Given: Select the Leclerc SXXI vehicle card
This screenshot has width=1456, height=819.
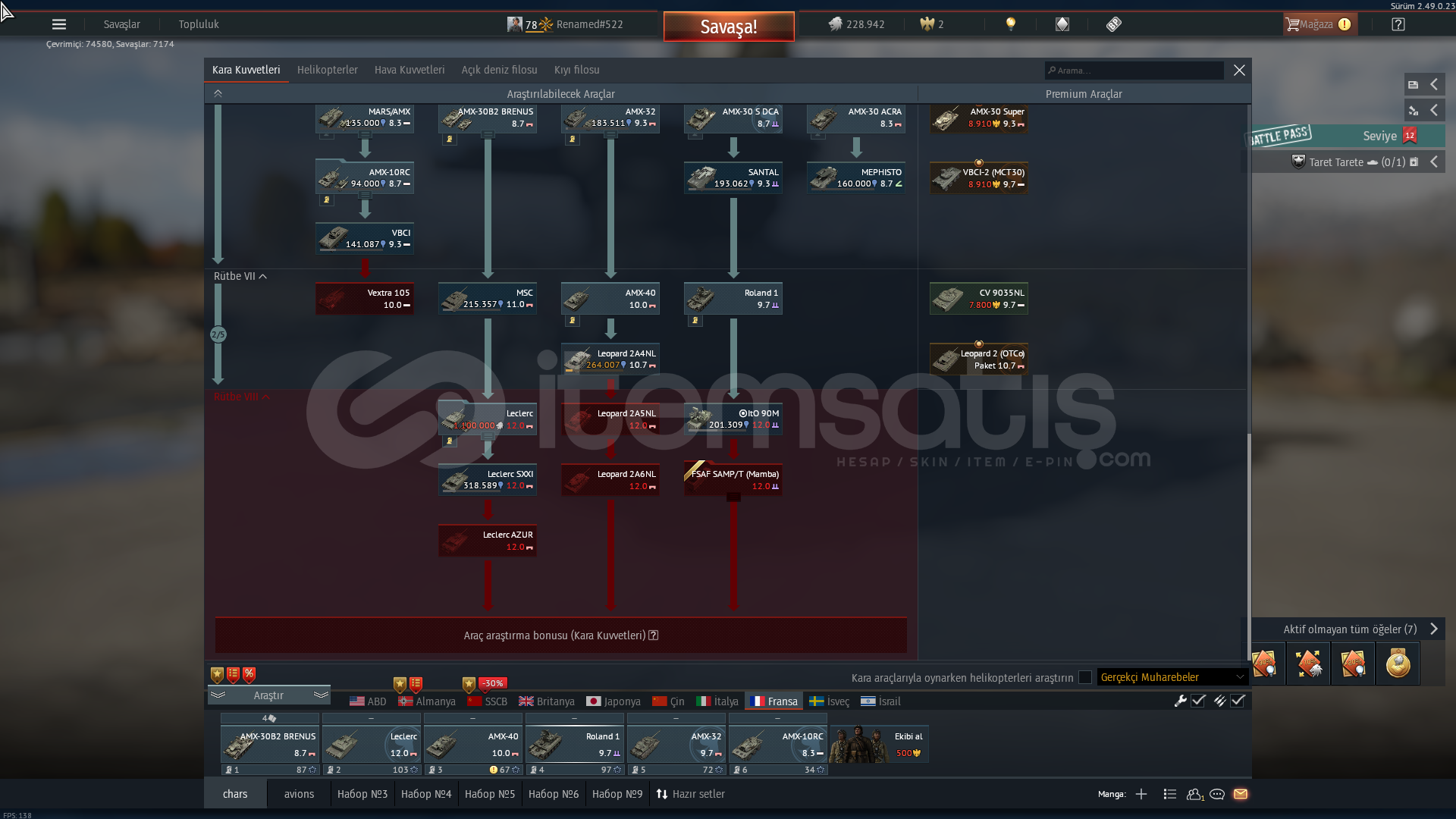Looking at the screenshot, I should (488, 480).
